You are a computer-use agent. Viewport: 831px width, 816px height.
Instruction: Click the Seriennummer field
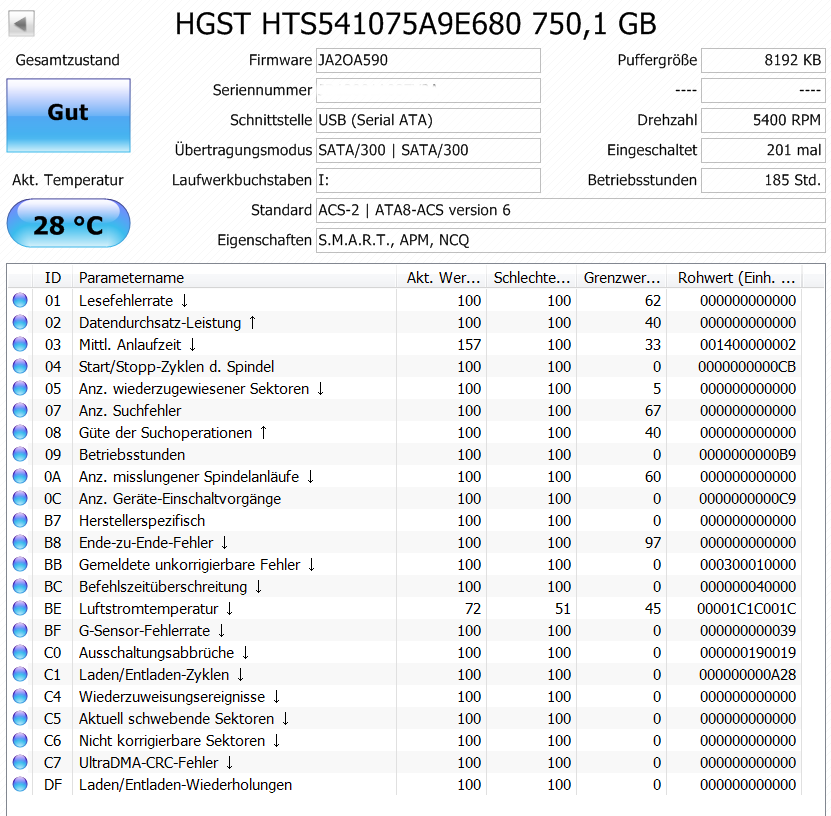coord(428,91)
